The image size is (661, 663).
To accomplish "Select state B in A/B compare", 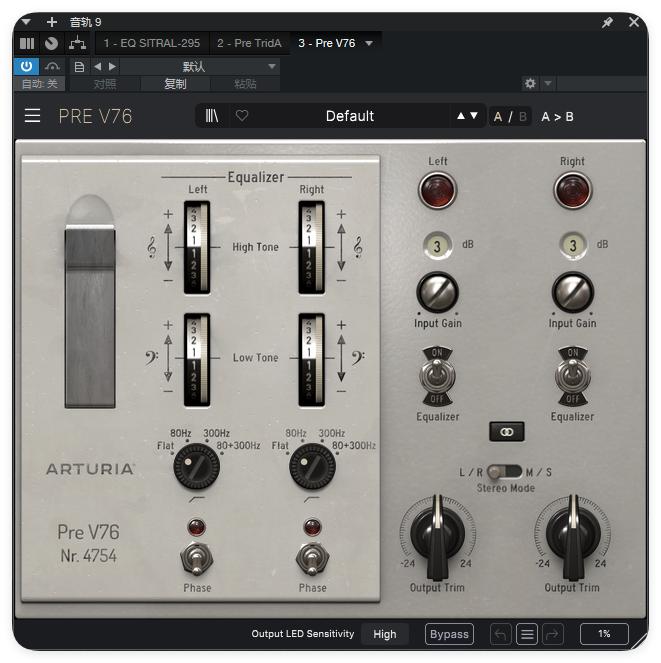I will pos(523,117).
